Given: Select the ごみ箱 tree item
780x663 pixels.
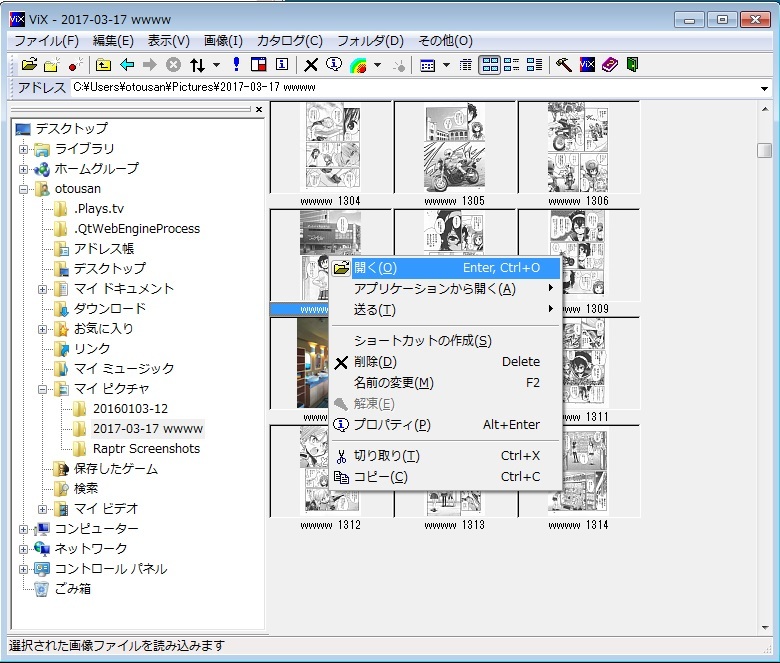Looking at the screenshot, I should click(63, 589).
